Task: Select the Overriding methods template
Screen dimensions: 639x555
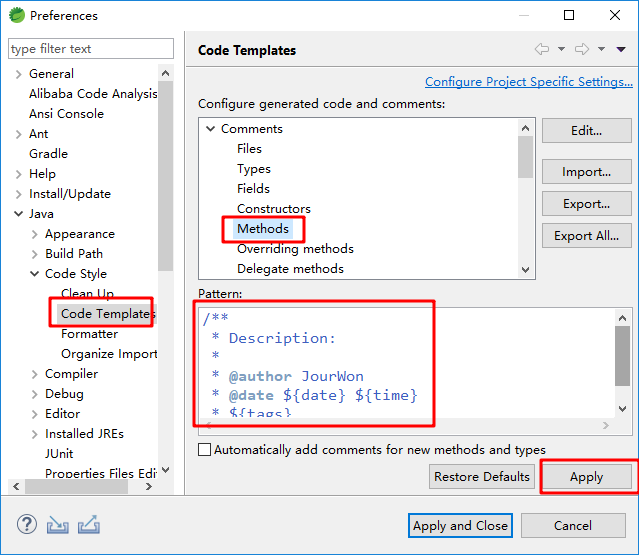Action: coord(295,249)
